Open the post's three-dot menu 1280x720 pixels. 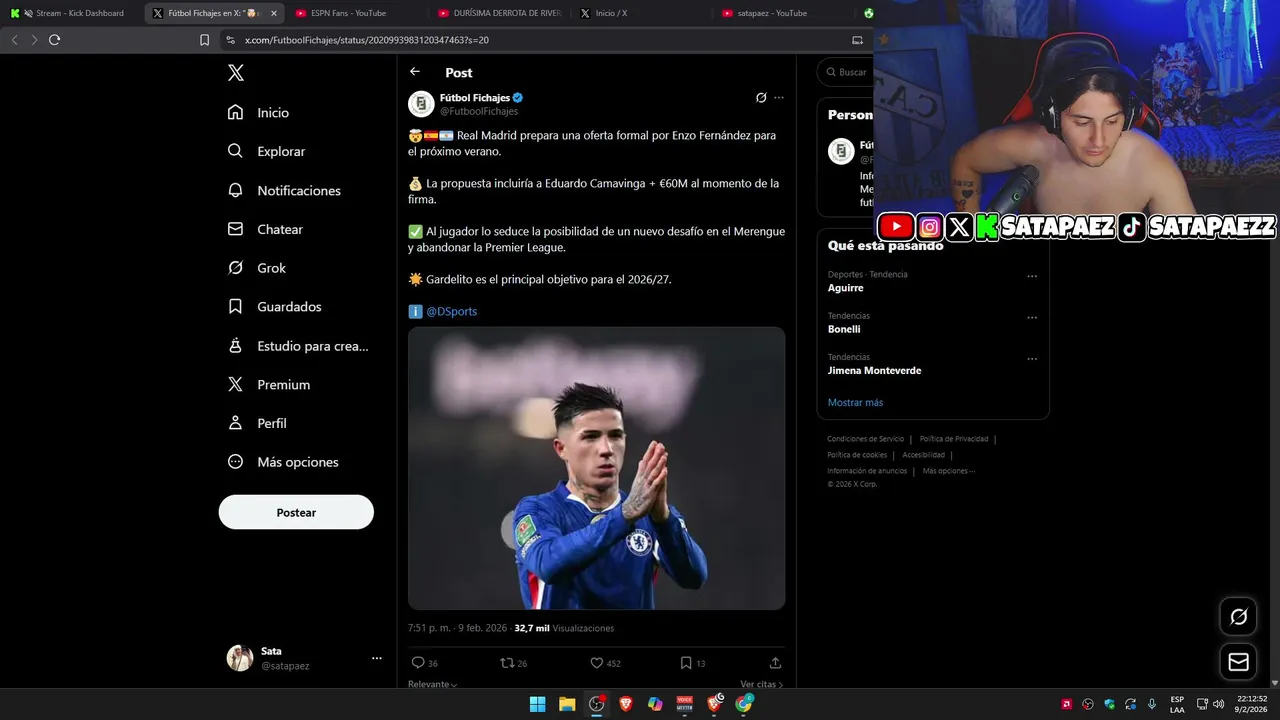[779, 98]
